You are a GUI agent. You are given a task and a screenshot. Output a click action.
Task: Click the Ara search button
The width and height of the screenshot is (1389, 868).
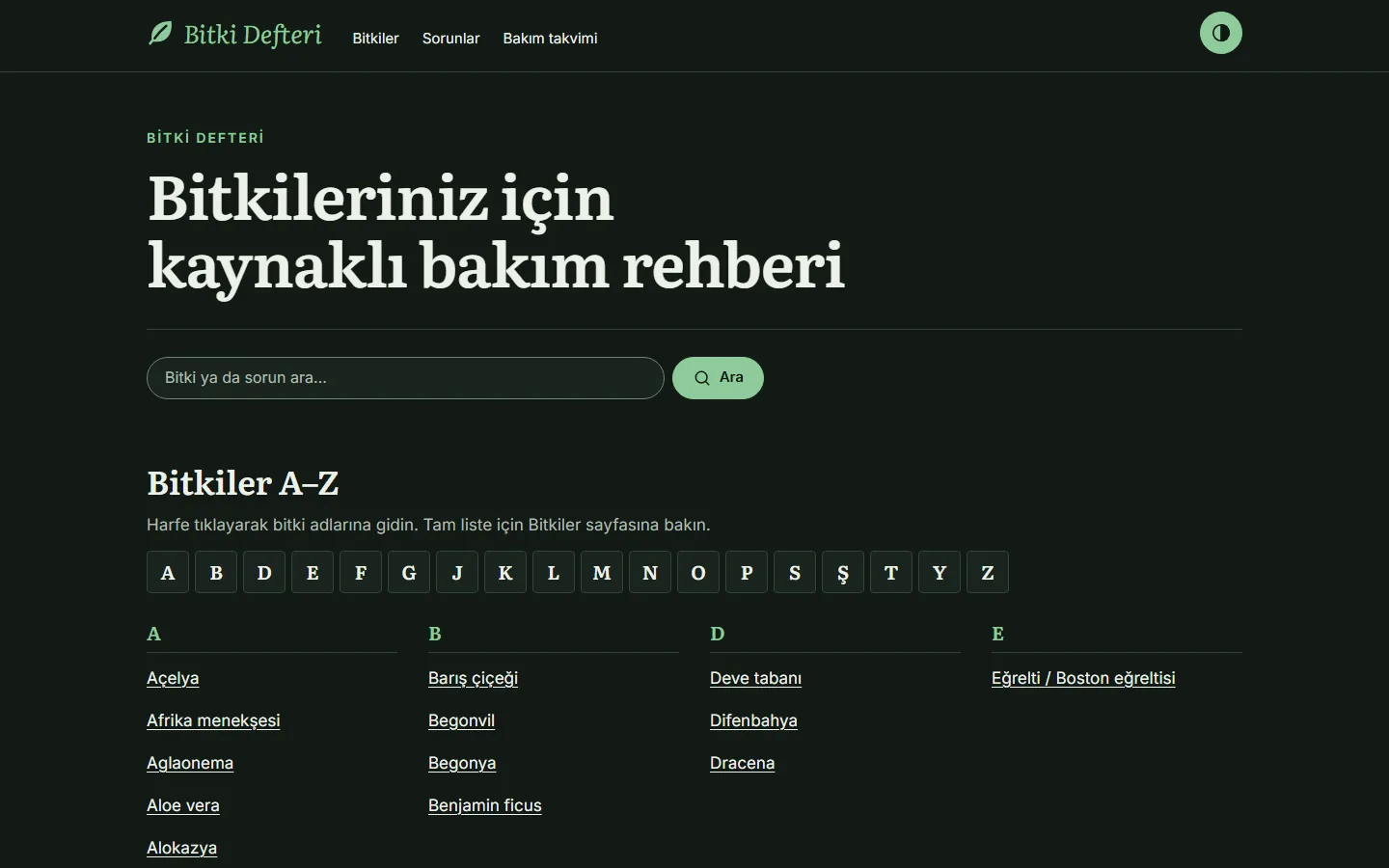pyautogui.click(x=718, y=378)
